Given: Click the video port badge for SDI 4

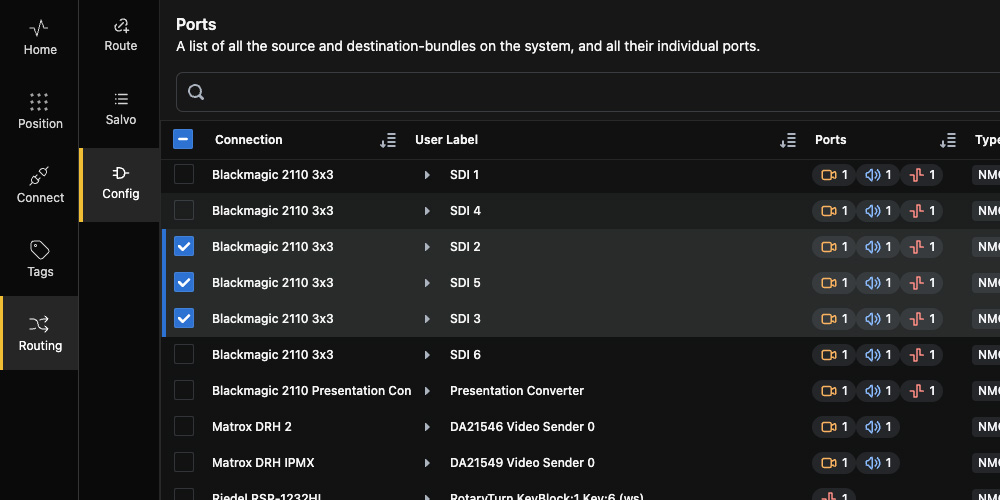Looking at the screenshot, I should point(834,210).
